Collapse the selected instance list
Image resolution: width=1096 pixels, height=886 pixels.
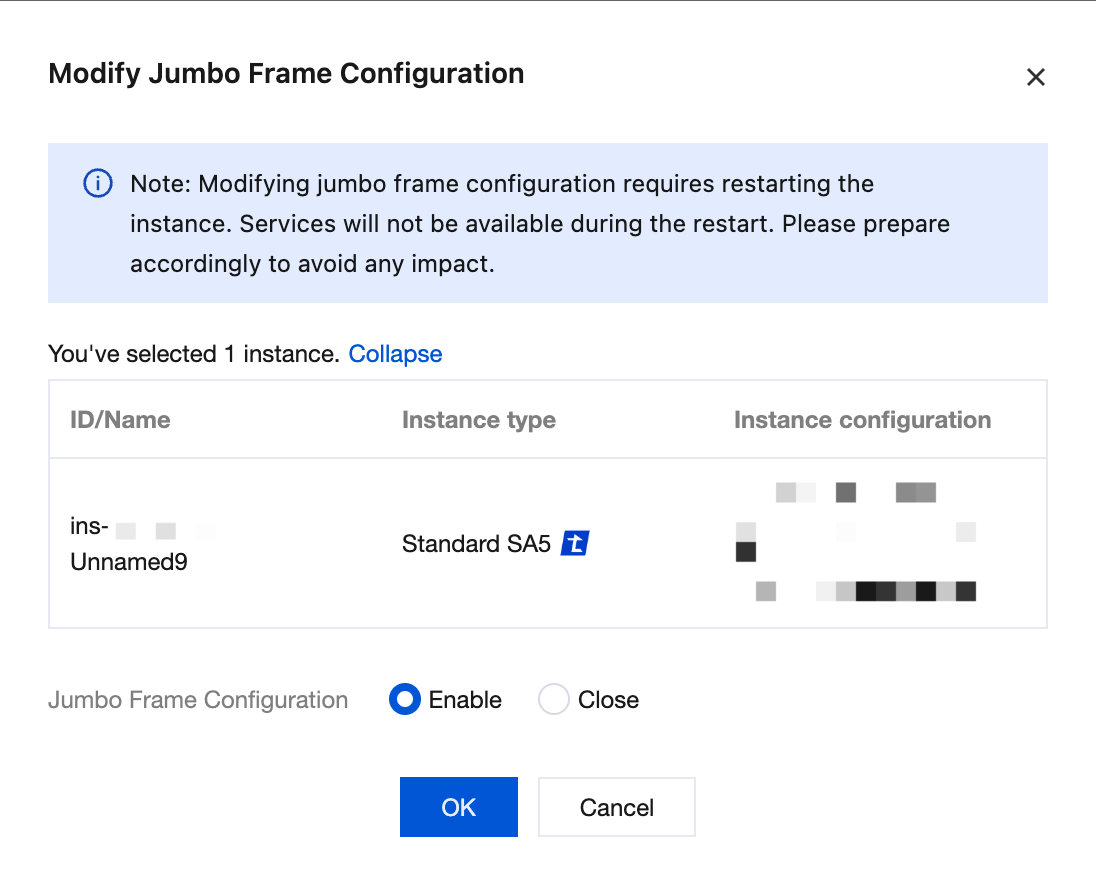pos(395,354)
